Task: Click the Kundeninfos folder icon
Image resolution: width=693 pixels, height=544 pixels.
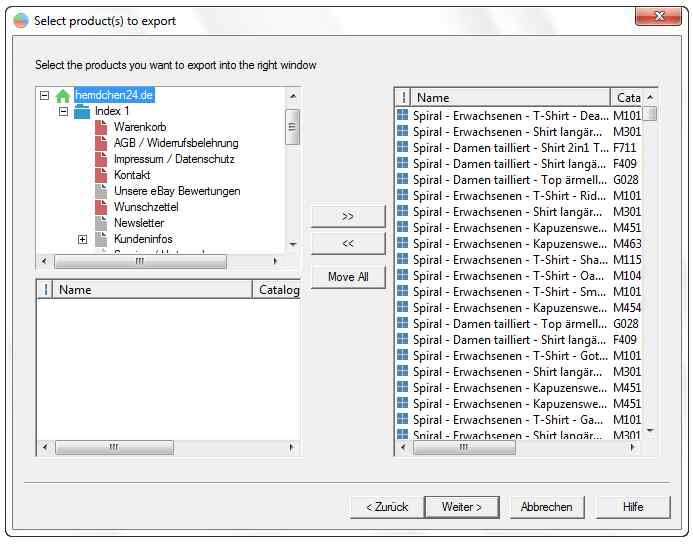Action: (101, 240)
